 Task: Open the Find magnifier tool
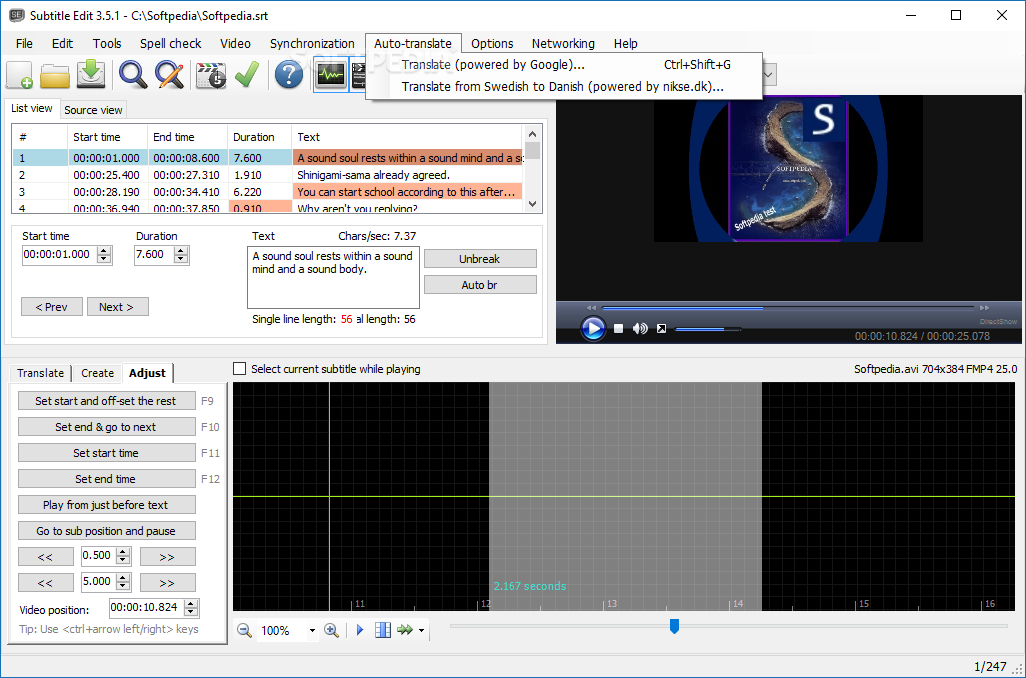[x=133, y=75]
